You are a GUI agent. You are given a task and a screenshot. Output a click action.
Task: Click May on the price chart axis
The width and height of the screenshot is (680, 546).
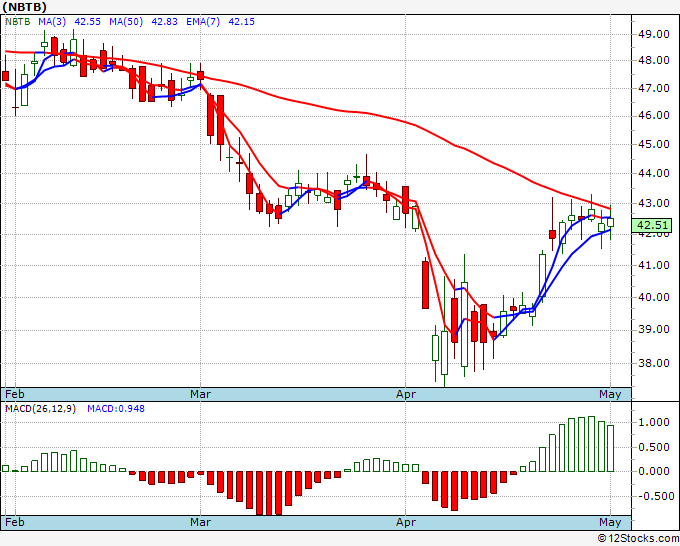click(x=610, y=394)
